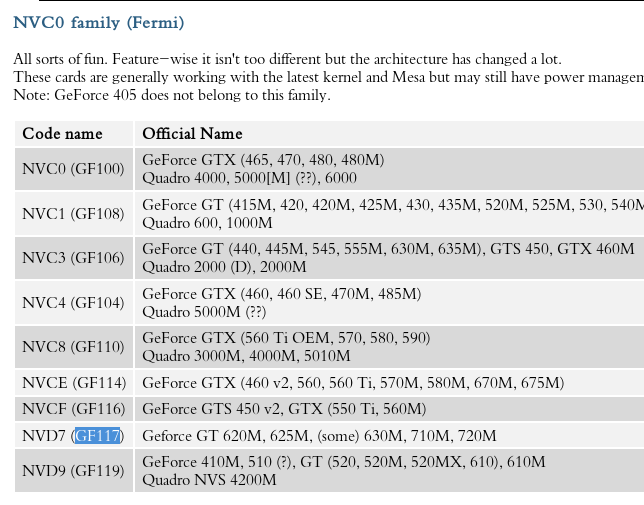Viewport: 644px width, 505px height.
Task: Click the NVC8 (GF110) code name cell
Action: (73, 347)
